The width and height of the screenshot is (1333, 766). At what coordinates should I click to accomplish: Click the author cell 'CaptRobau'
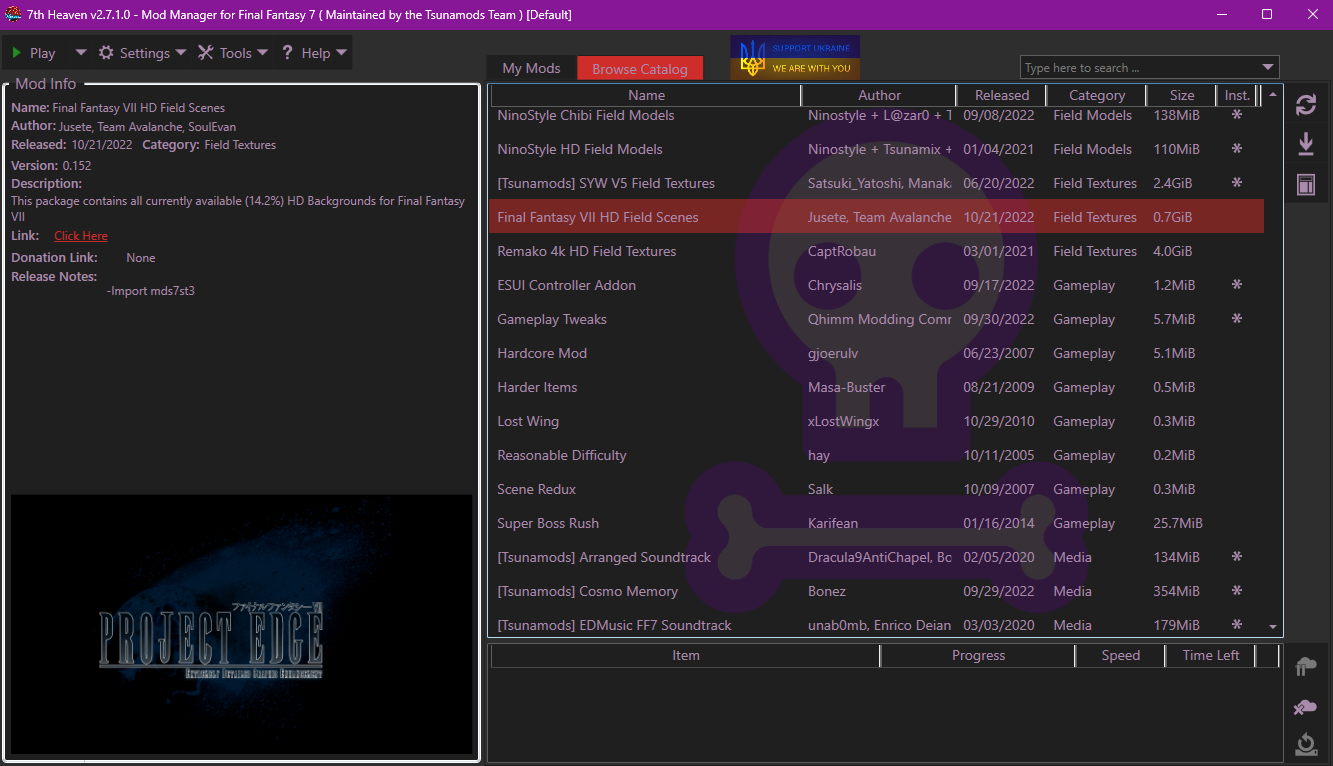point(842,251)
